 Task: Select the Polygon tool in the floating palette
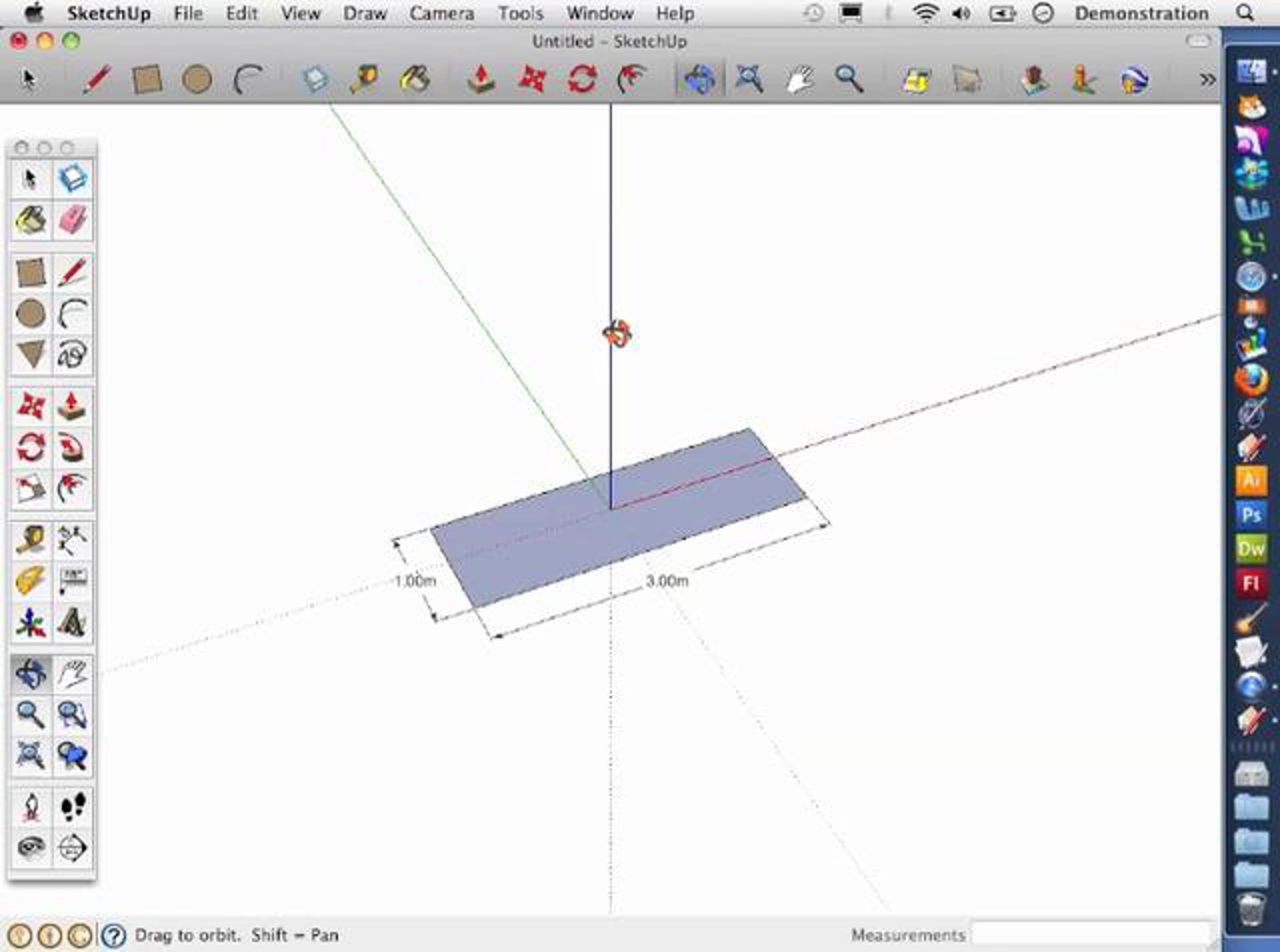[x=30, y=353]
